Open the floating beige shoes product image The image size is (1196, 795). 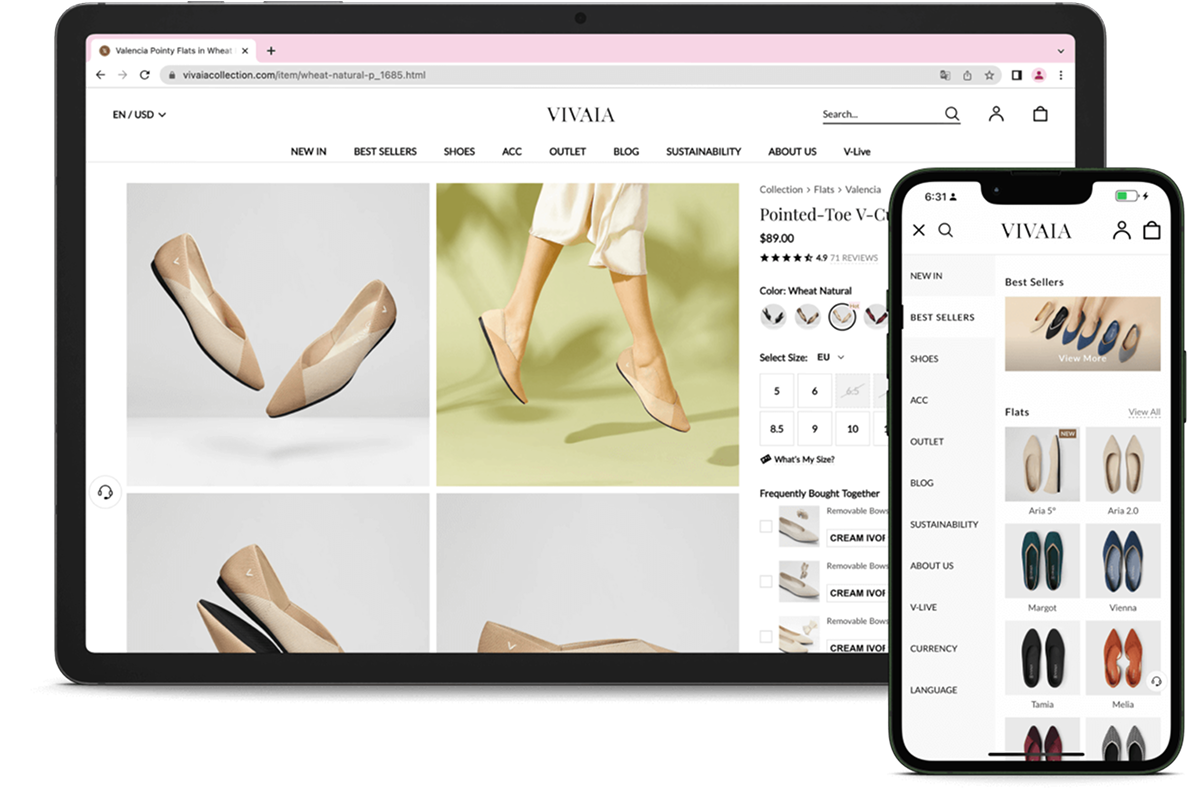pos(278,334)
